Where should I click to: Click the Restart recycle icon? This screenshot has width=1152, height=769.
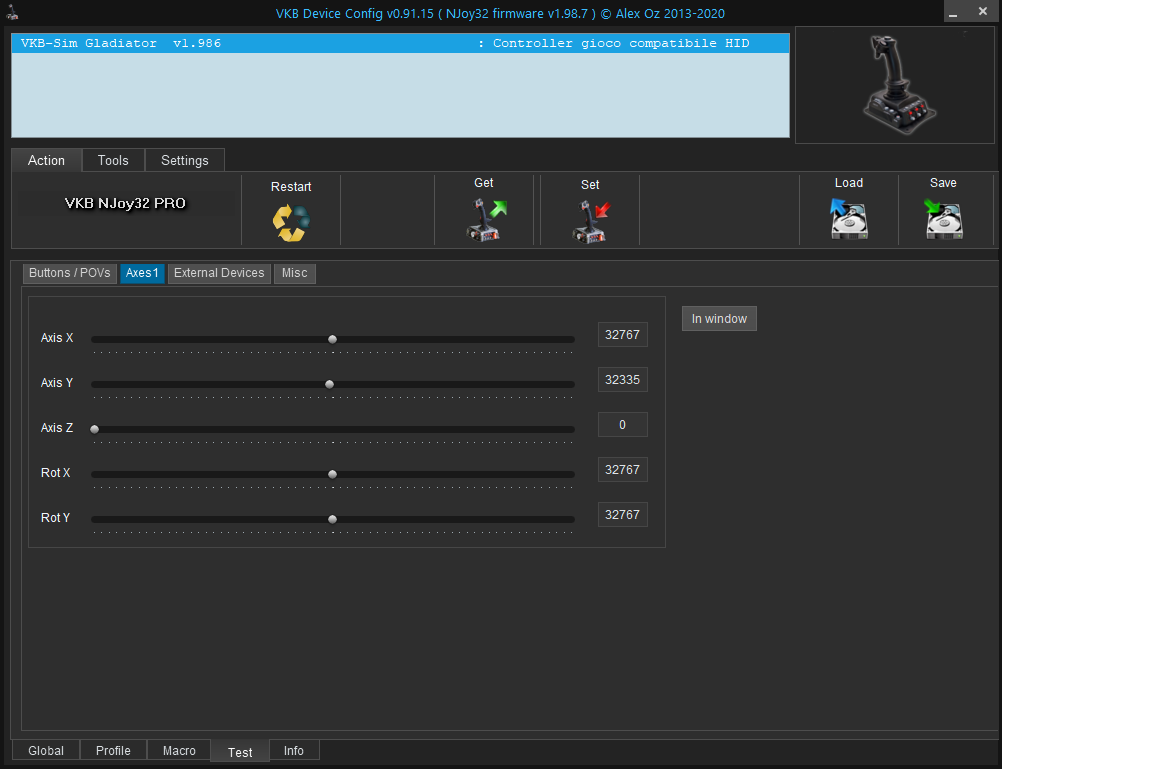click(291, 223)
